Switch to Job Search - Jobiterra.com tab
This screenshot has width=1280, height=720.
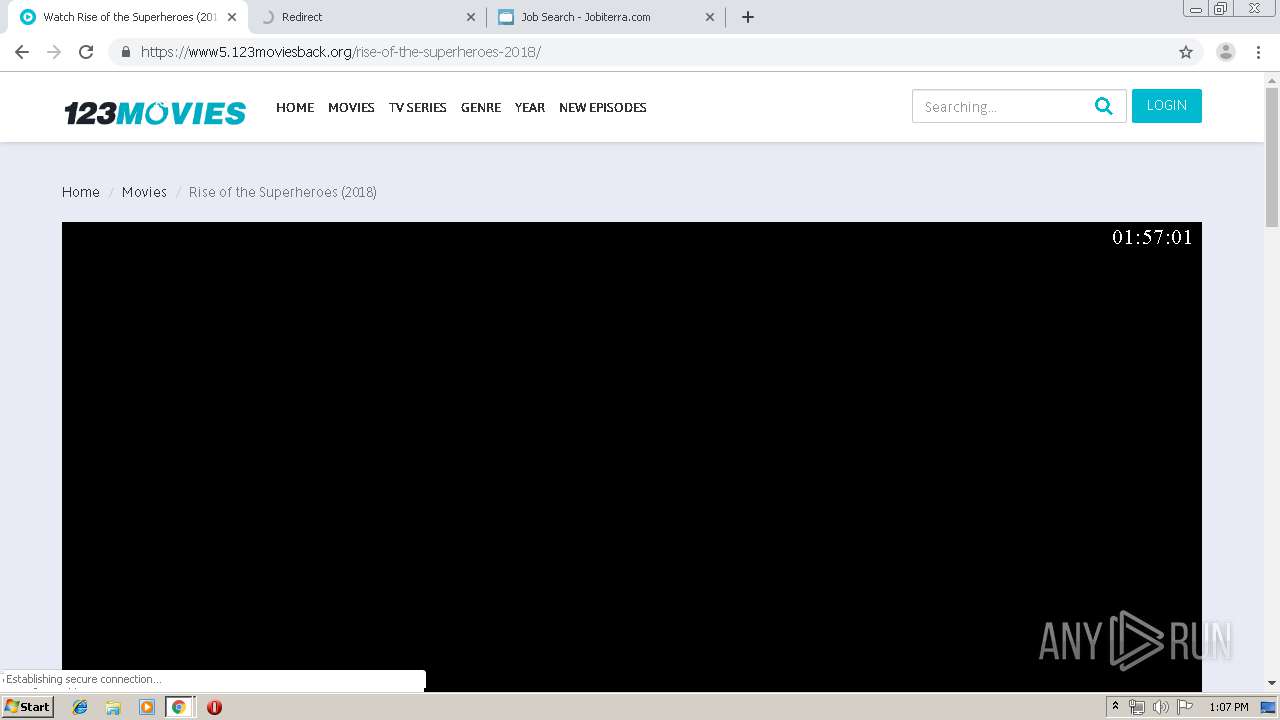[x=607, y=17]
